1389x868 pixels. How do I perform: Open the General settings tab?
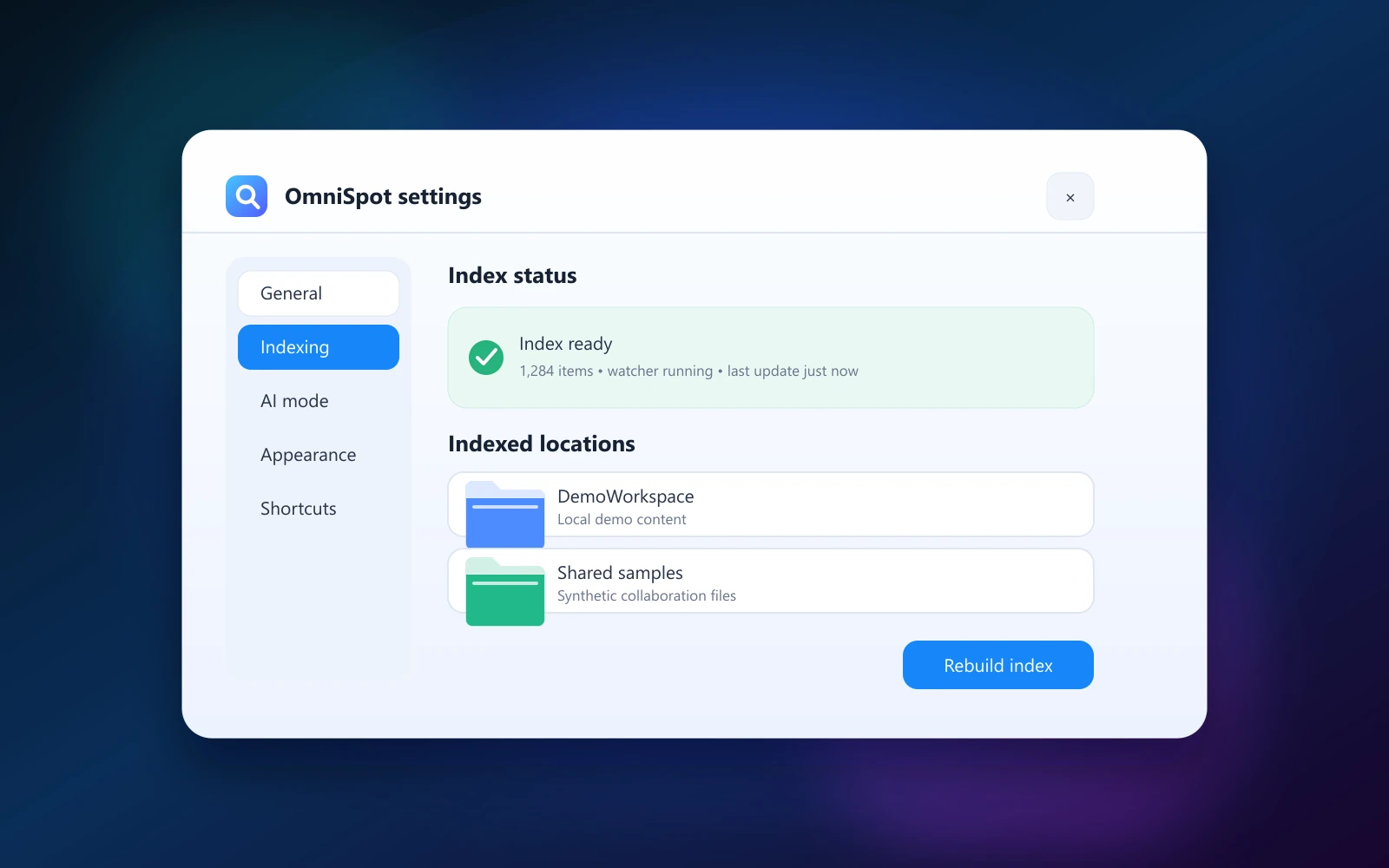point(319,293)
